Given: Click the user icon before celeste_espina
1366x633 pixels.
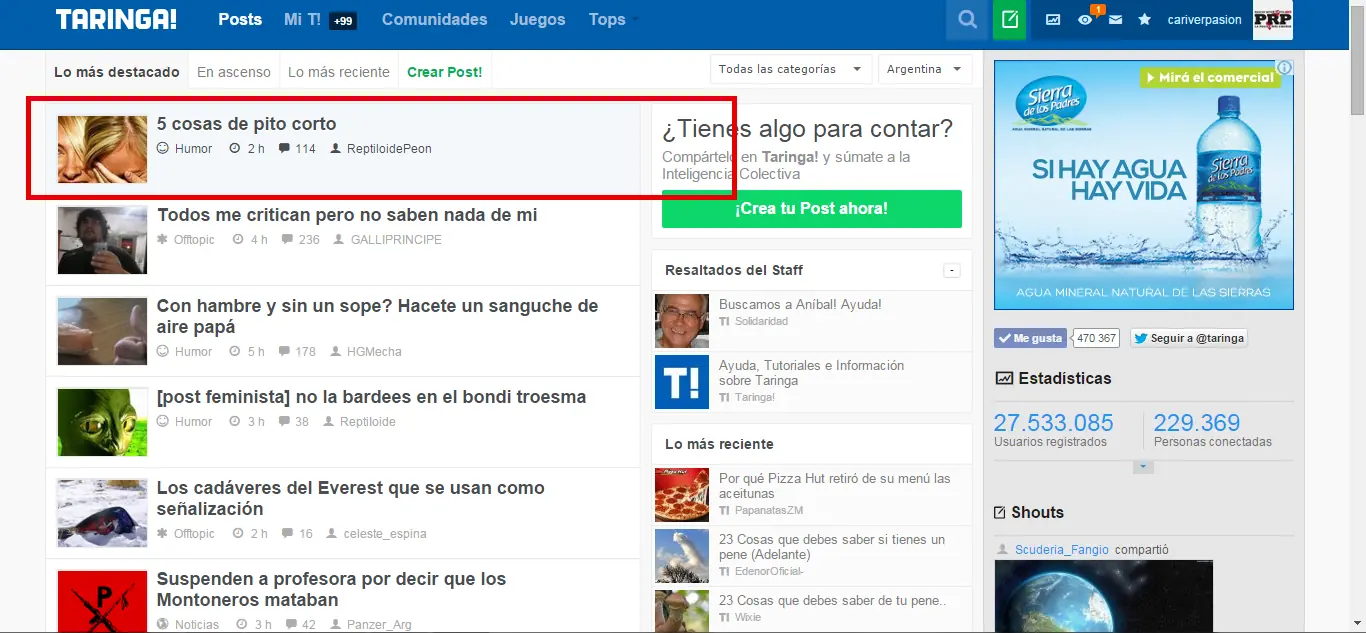Looking at the screenshot, I should point(332,534).
